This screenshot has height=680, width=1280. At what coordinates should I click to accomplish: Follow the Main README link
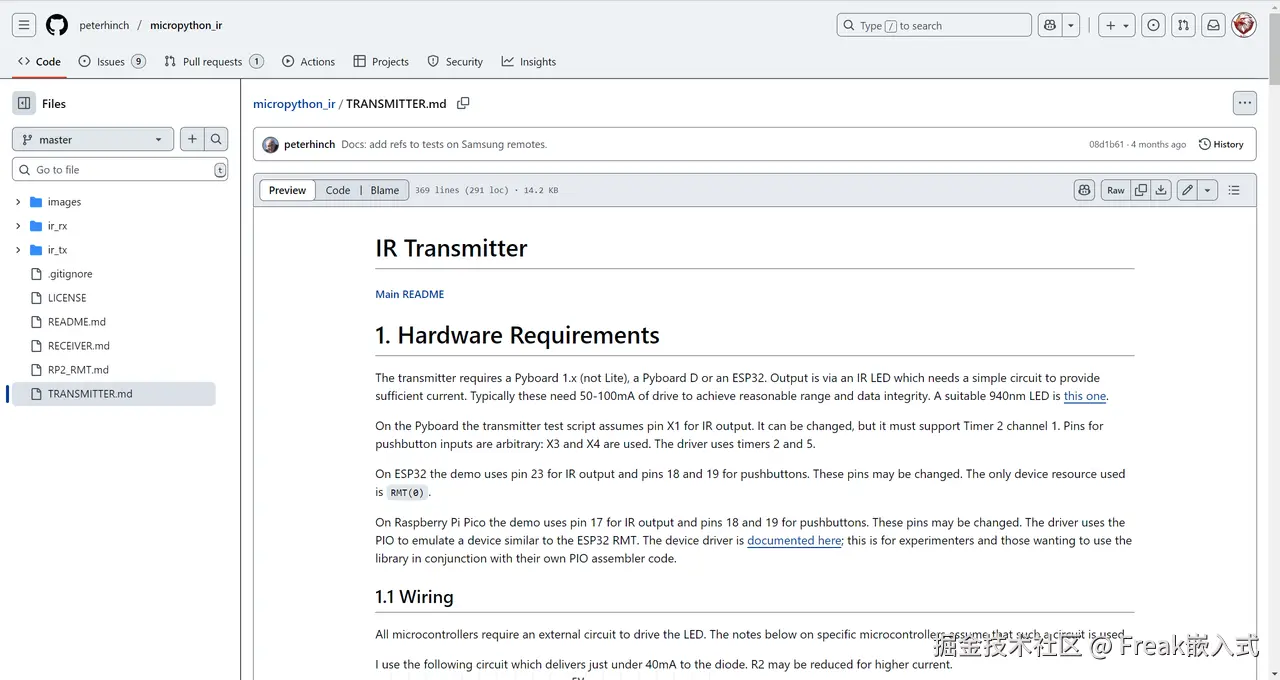click(410, 294)
